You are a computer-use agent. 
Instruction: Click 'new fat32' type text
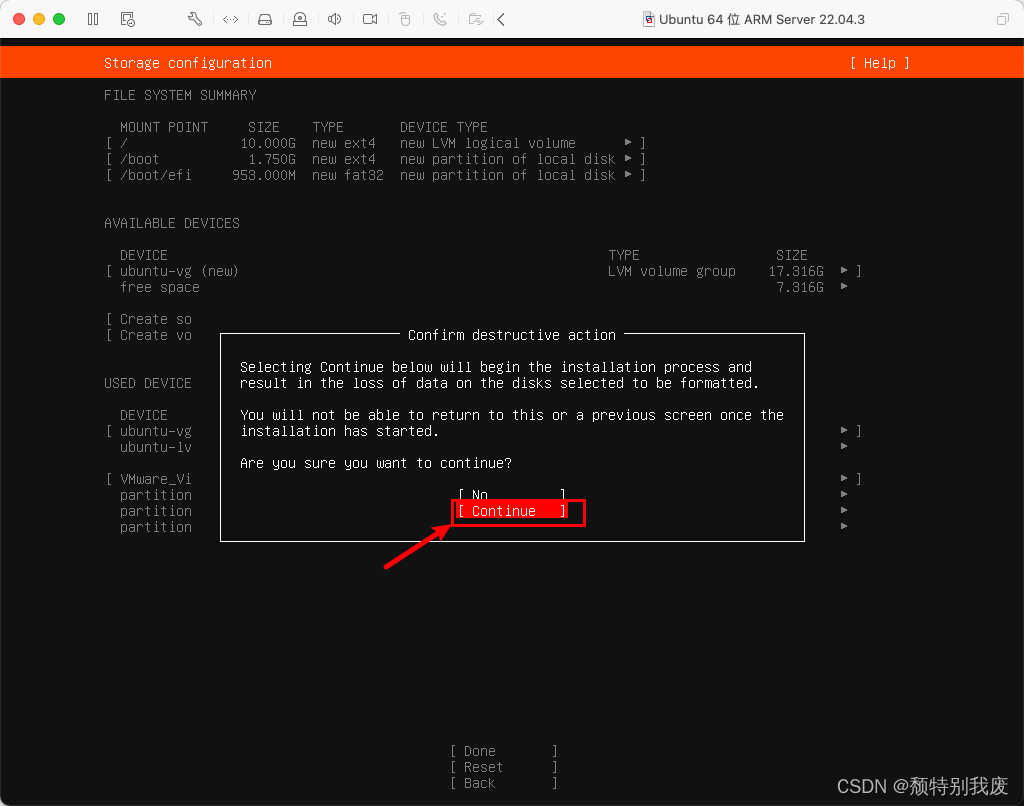[347, 175]
